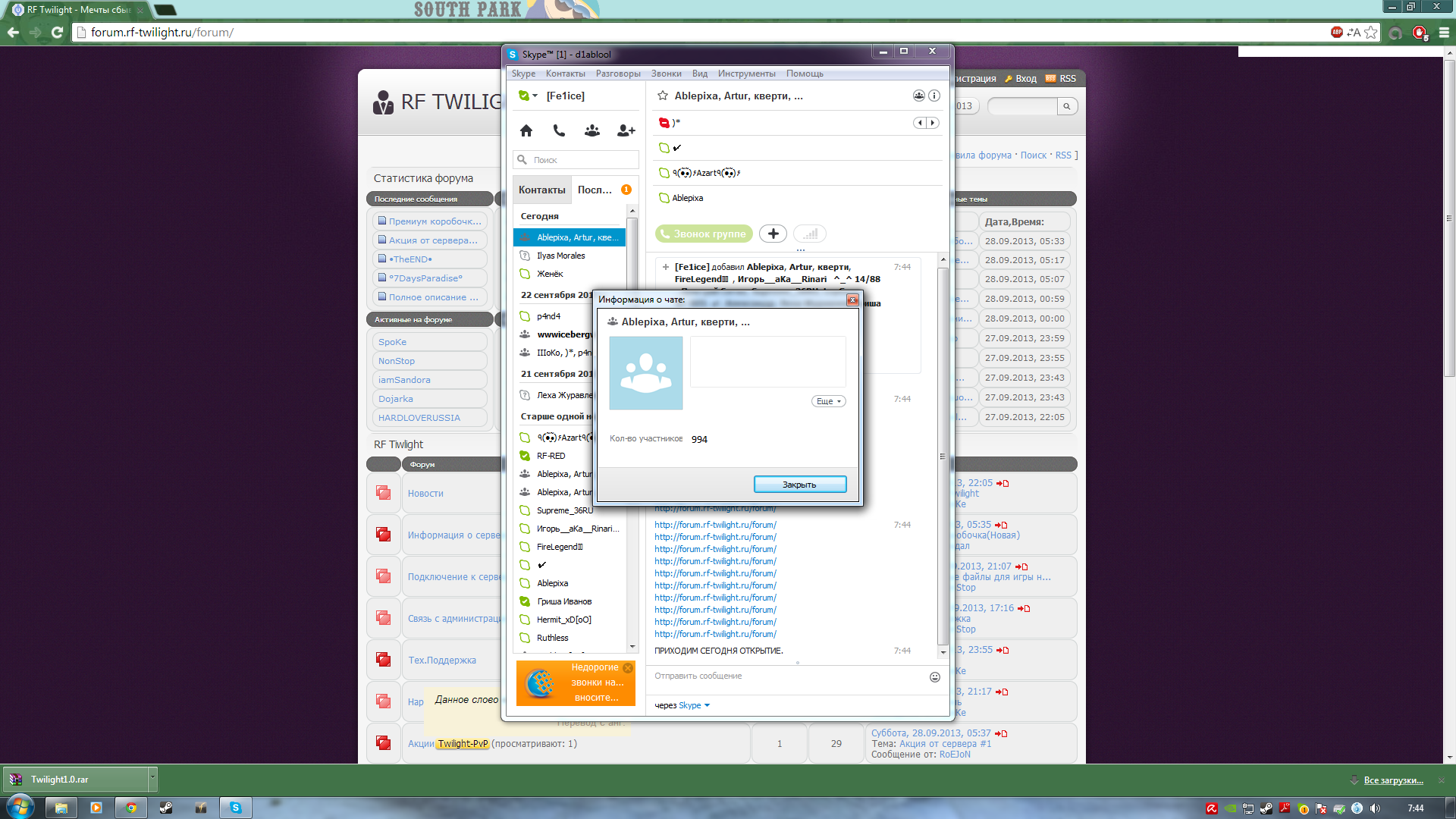The height and width of the screenshot is (819, 1456).
Task: Open the call quality info icon
Action: (810, 234)
